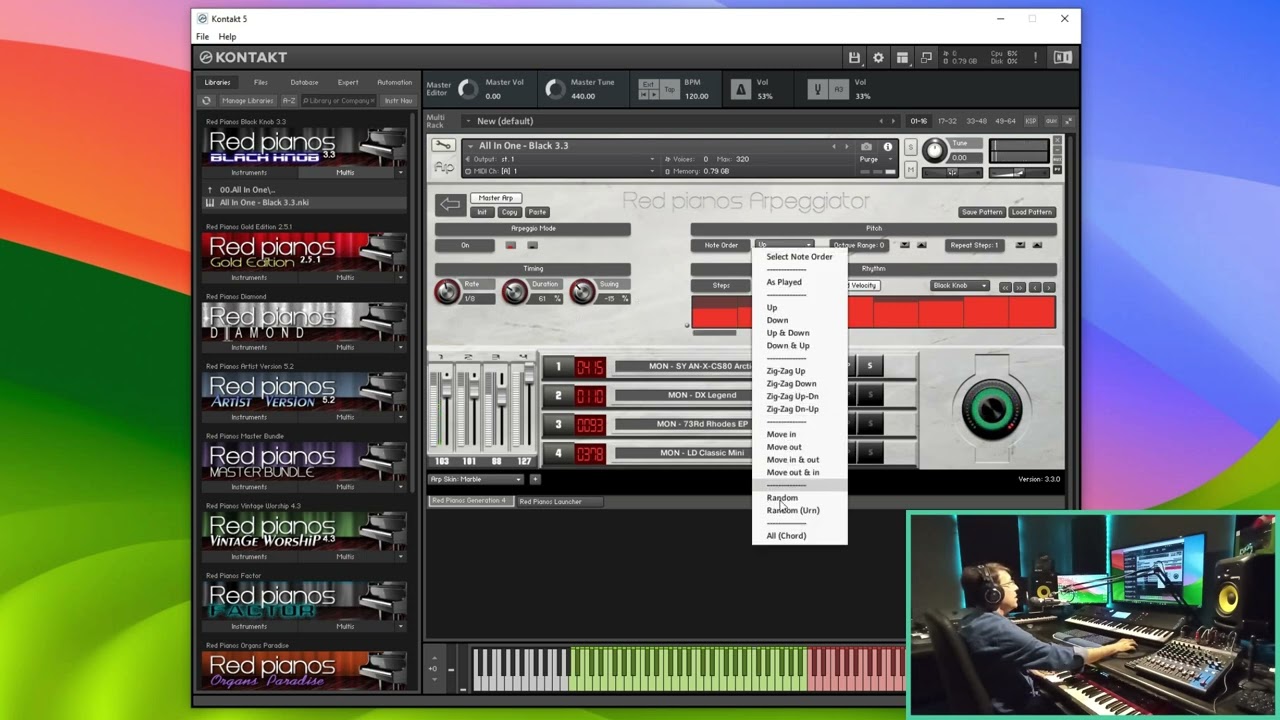Increase the Octave Range value arrow

click(x=921, y=245)
